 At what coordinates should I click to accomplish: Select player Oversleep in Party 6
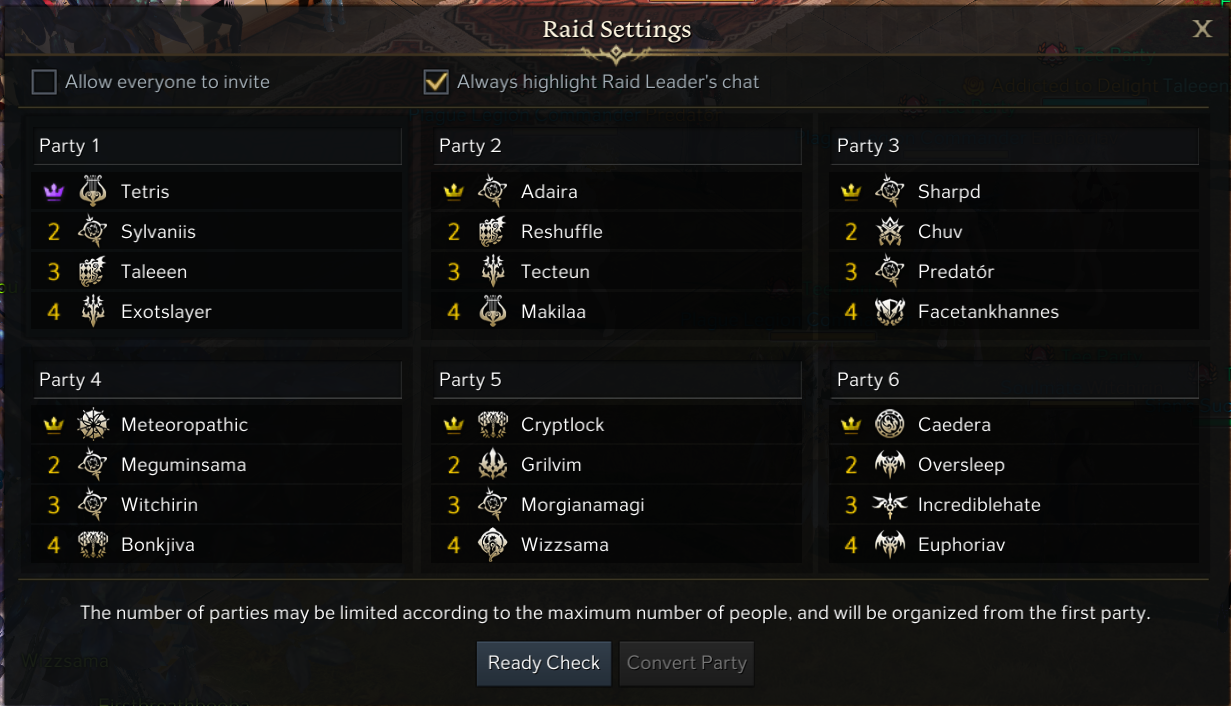[961, 464]
